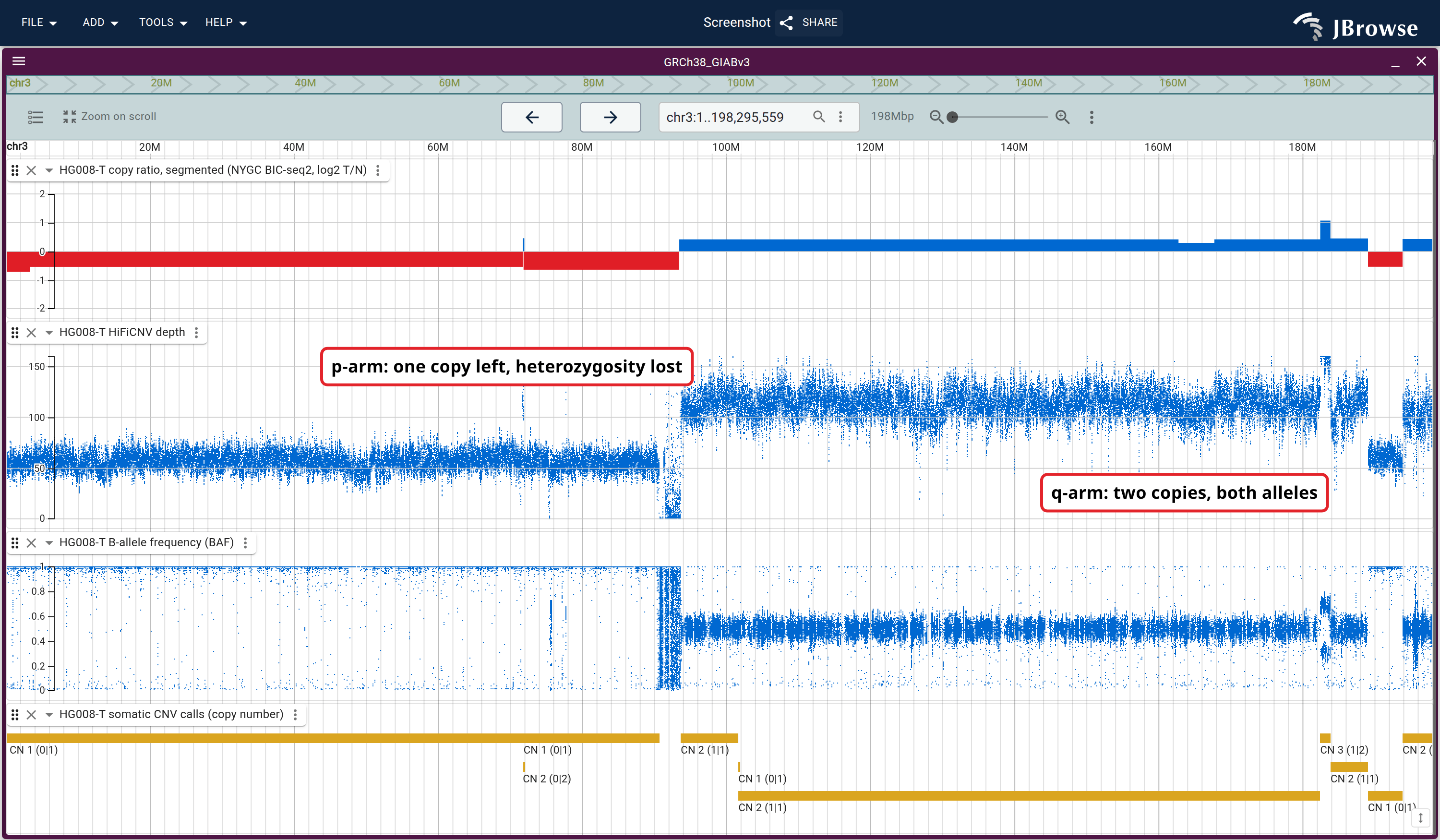Image resolution: width=1440 pixels, height=840 pixels.
Task: Select the long q-arm CN 2 (1|1) feature
Action: (1029, 796)
